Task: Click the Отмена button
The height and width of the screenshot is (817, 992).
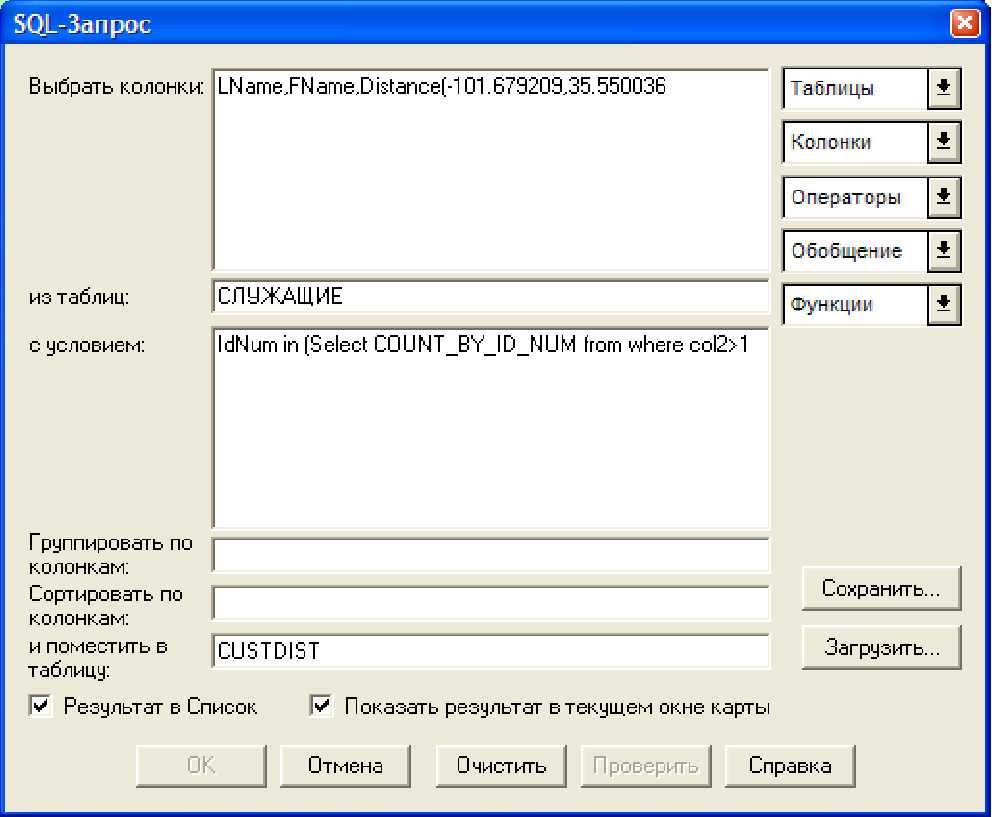Action: 345,766
